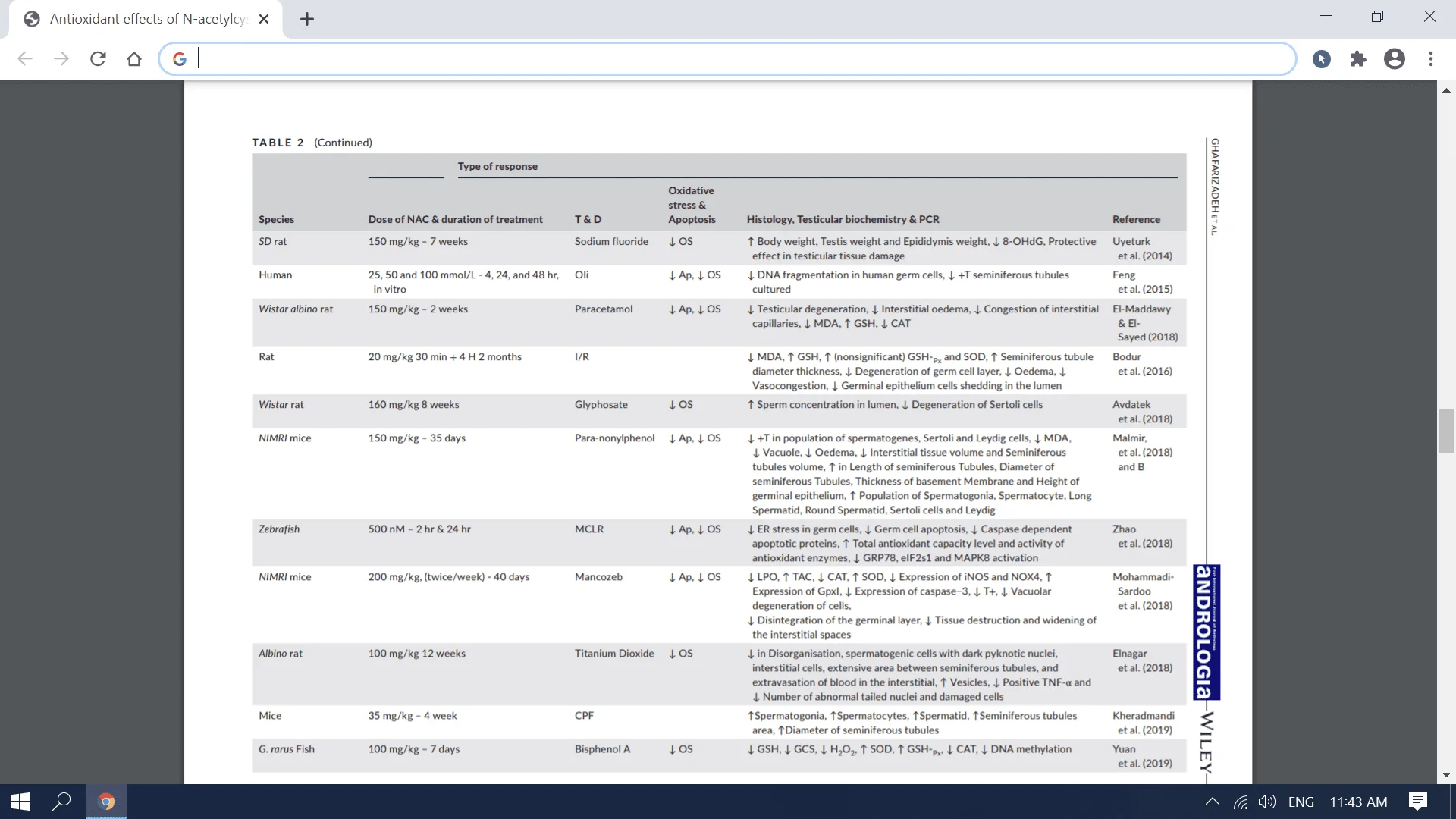Screen dimensions: 1456x819
Task: Click the 'Kheradmandi et al. (2019)' reference
Action: [x=1144, y=723]
